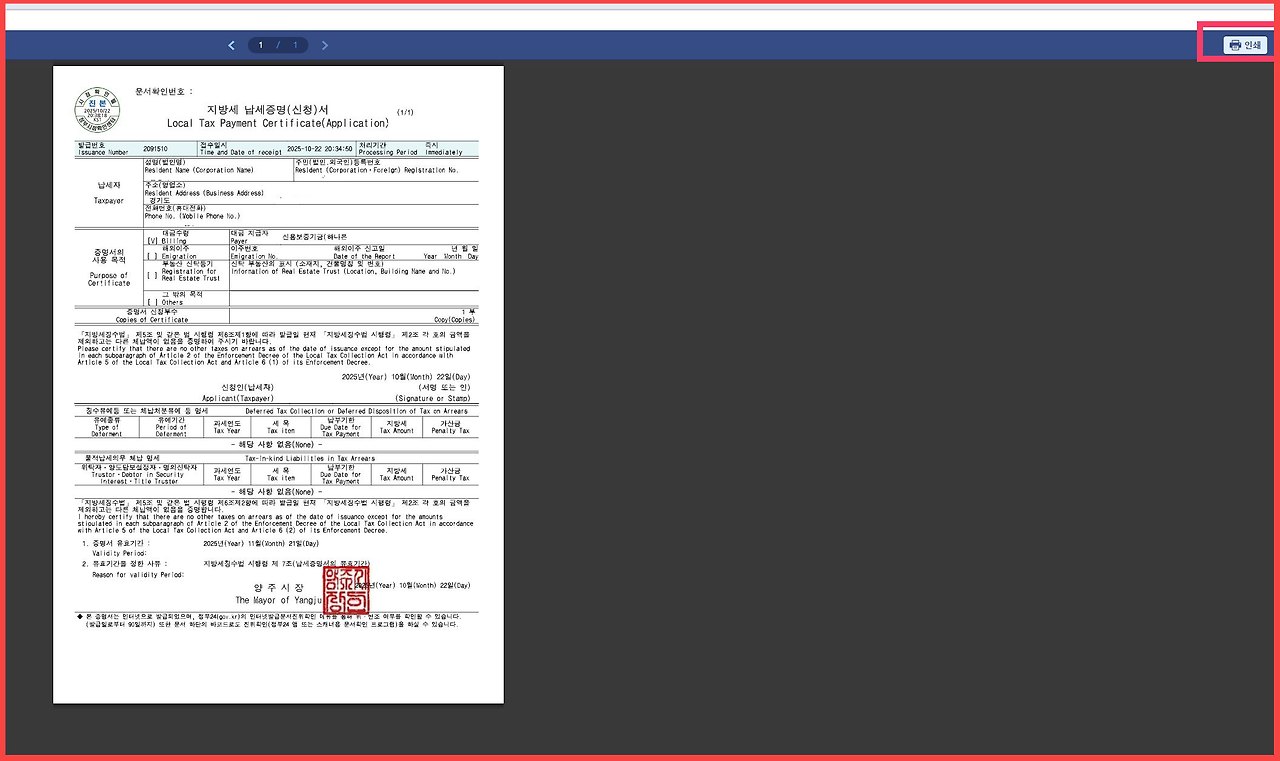The width and height of the screenshot is (1280, 761).
Task: Click the Phone No. (Mobile Phone No.) label
Action: coord(192,216)
